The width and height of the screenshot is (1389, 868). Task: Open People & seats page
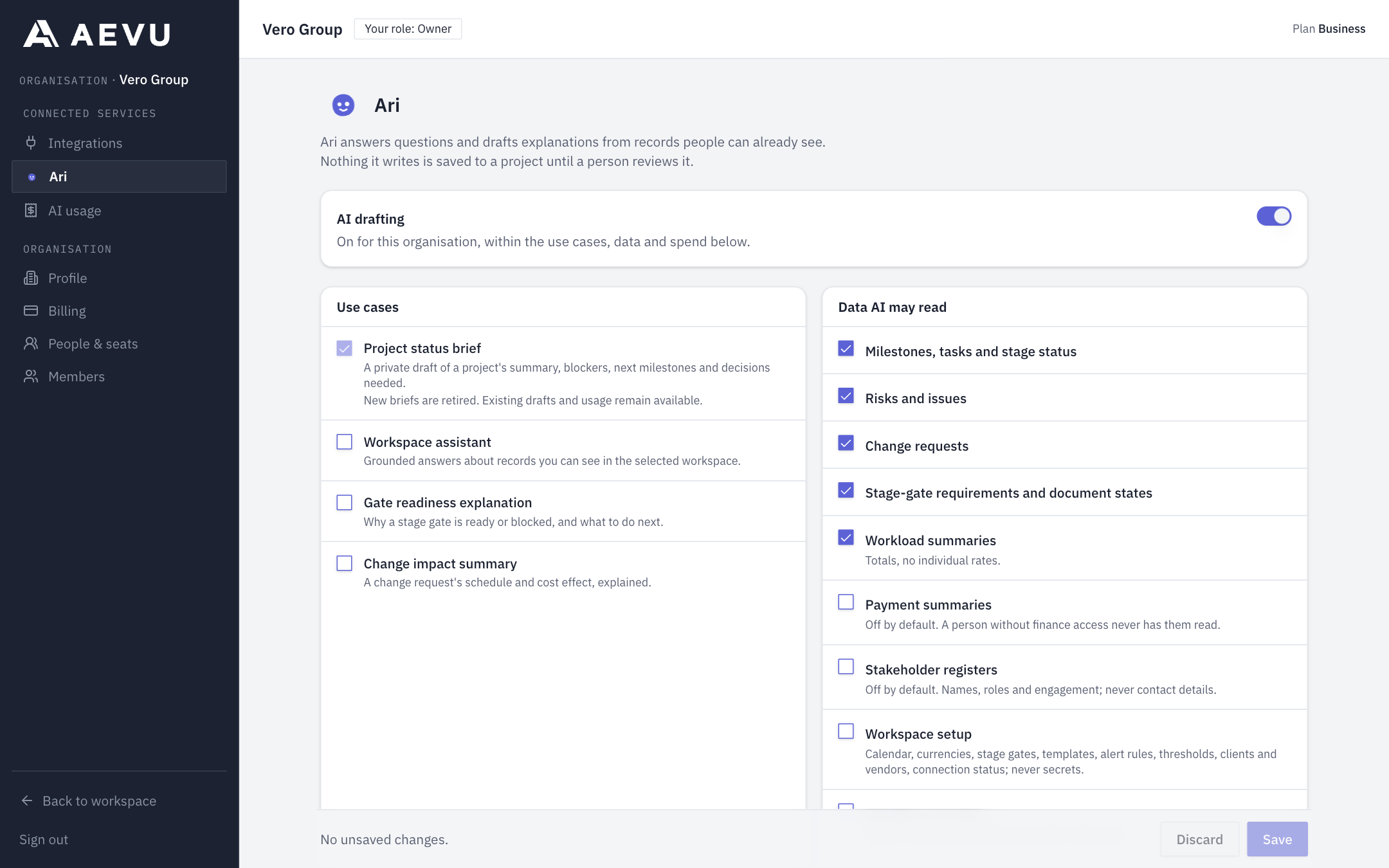(119, 343)
